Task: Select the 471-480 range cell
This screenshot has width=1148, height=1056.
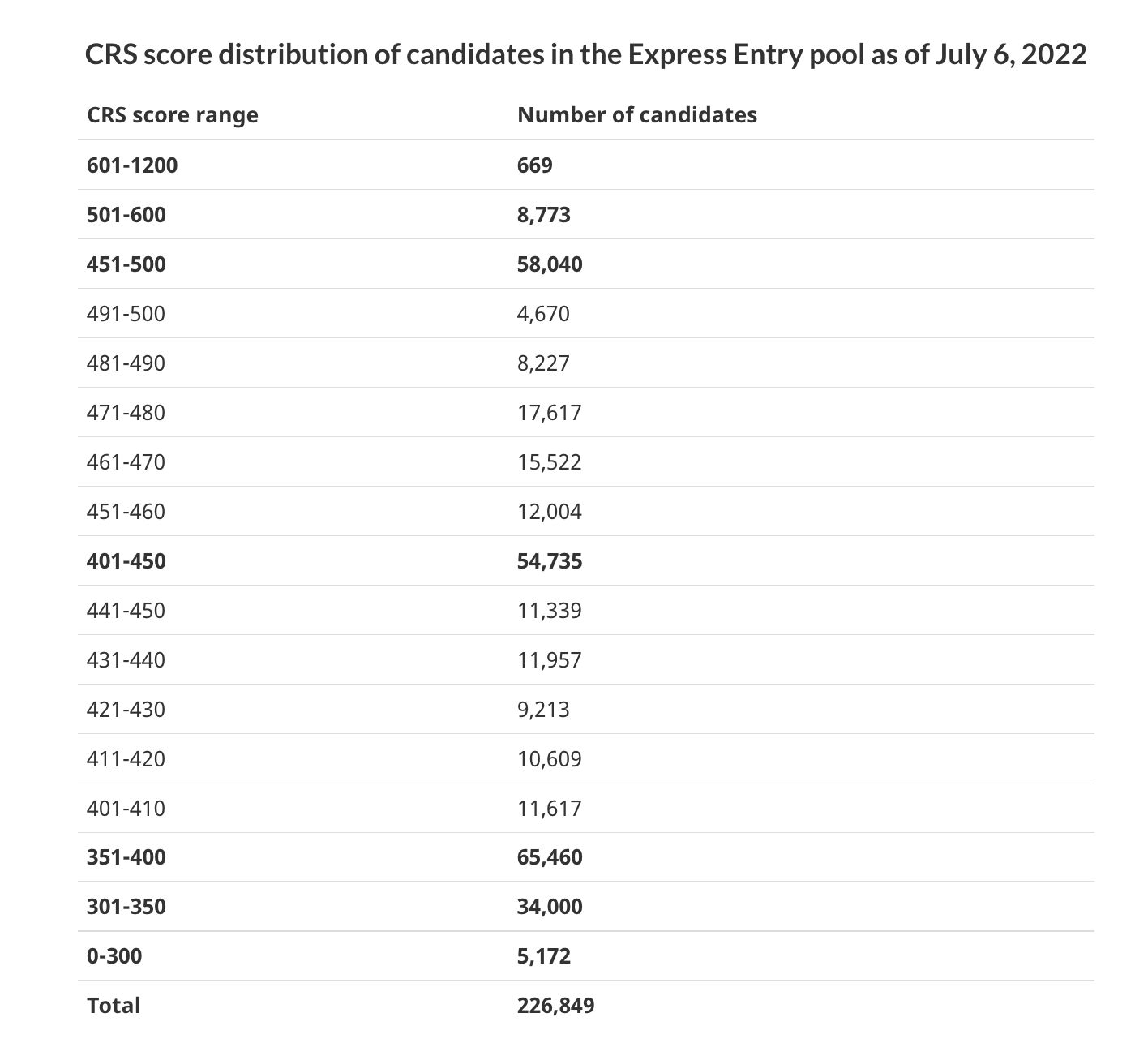Action: (x=126, y=413)
